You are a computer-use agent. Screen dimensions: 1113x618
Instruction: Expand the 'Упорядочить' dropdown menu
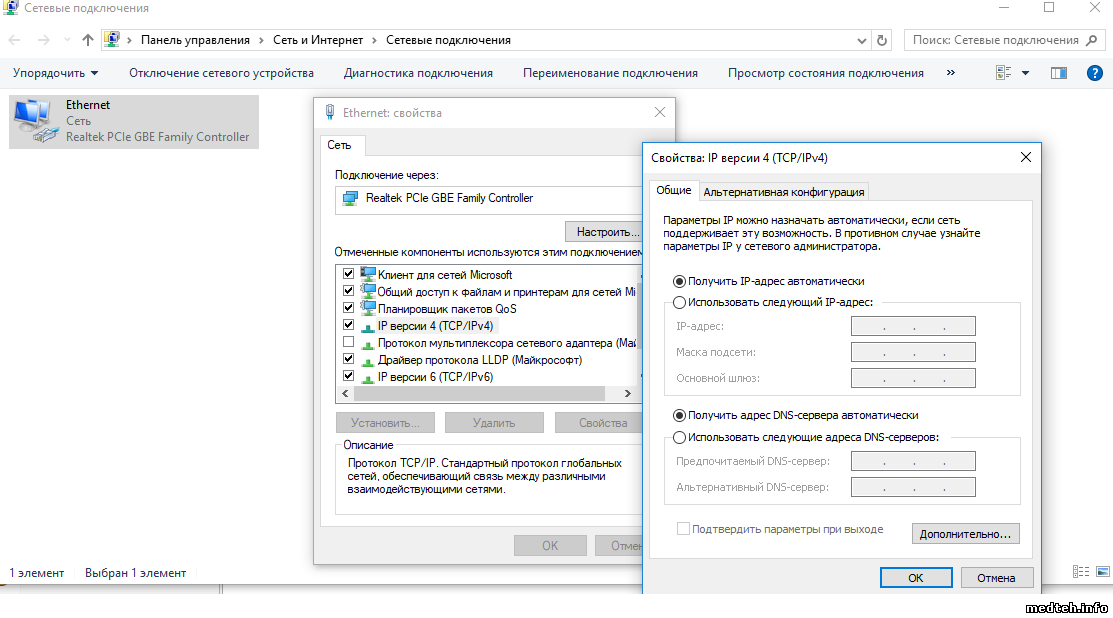click(x=56, y=73)
